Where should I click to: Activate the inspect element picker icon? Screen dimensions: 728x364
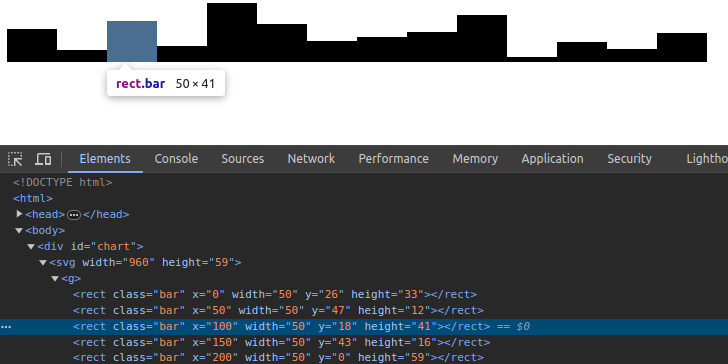(x=15, y=159)
